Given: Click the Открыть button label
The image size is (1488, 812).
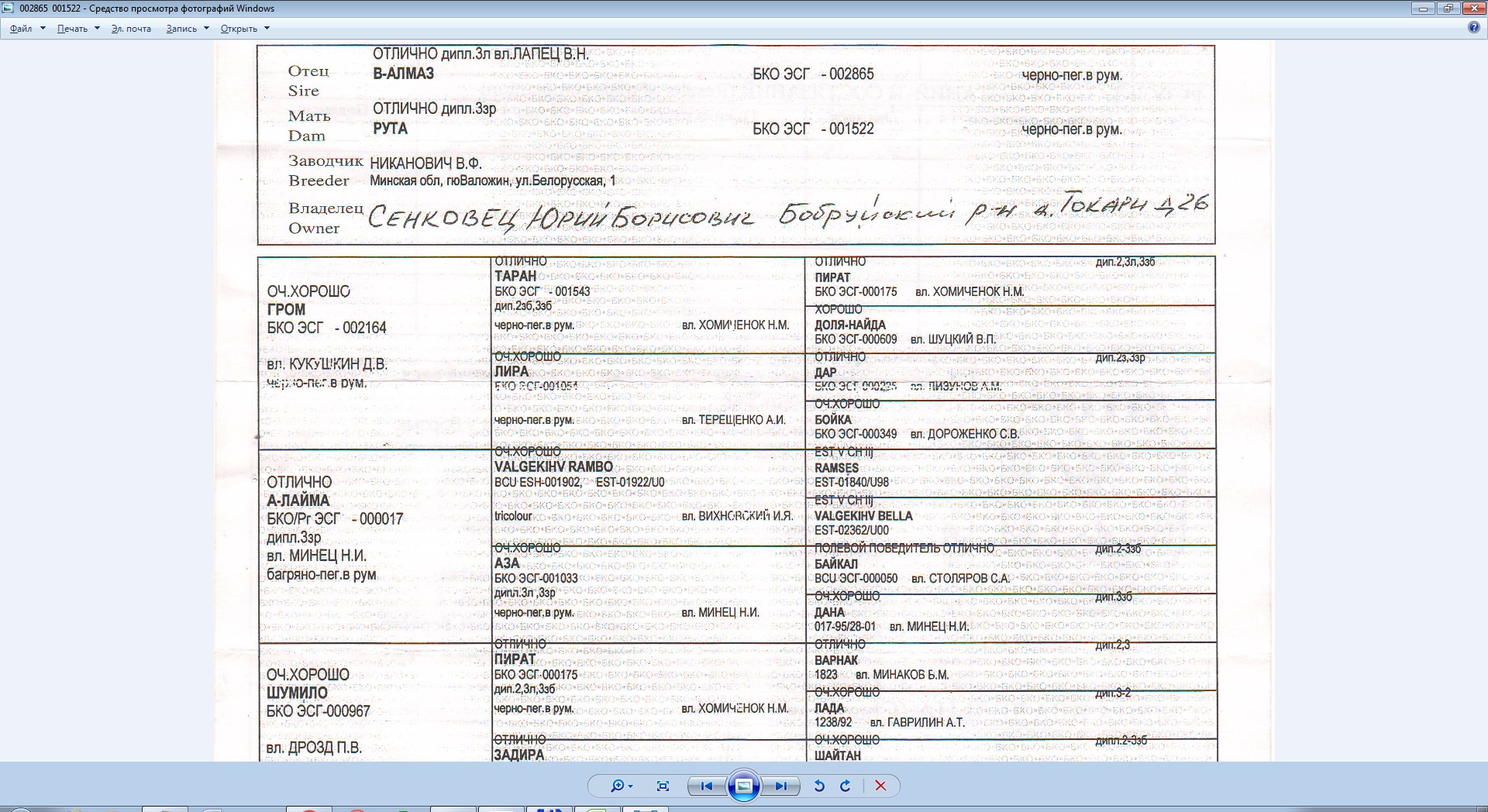Looking at the screenshot, I should [239, 29].
